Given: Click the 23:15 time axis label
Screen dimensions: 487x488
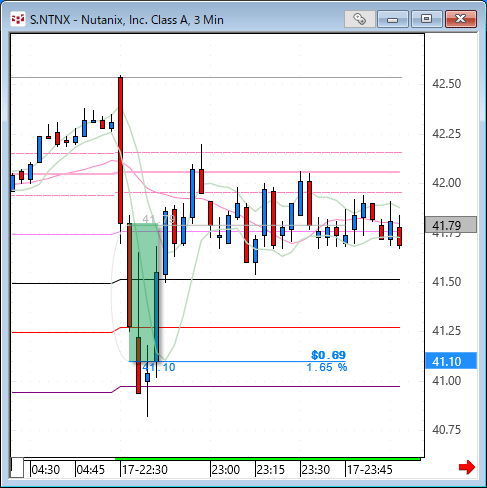Looking at the screenshot, I should point(271,470).
